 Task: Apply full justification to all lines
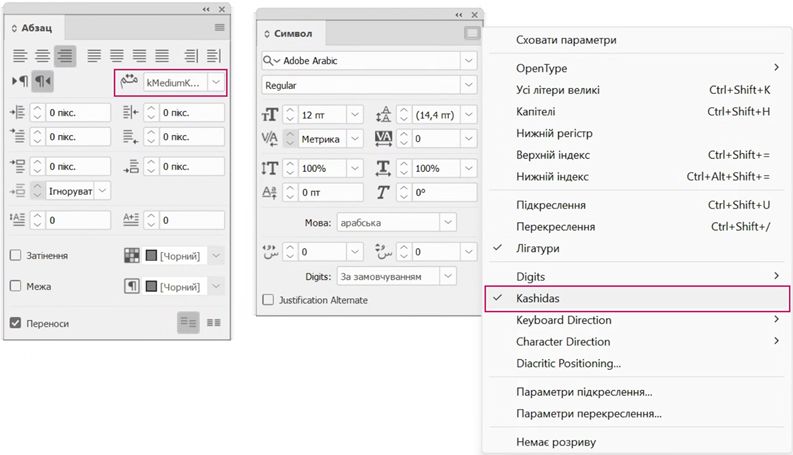click(x=162, y=56)
